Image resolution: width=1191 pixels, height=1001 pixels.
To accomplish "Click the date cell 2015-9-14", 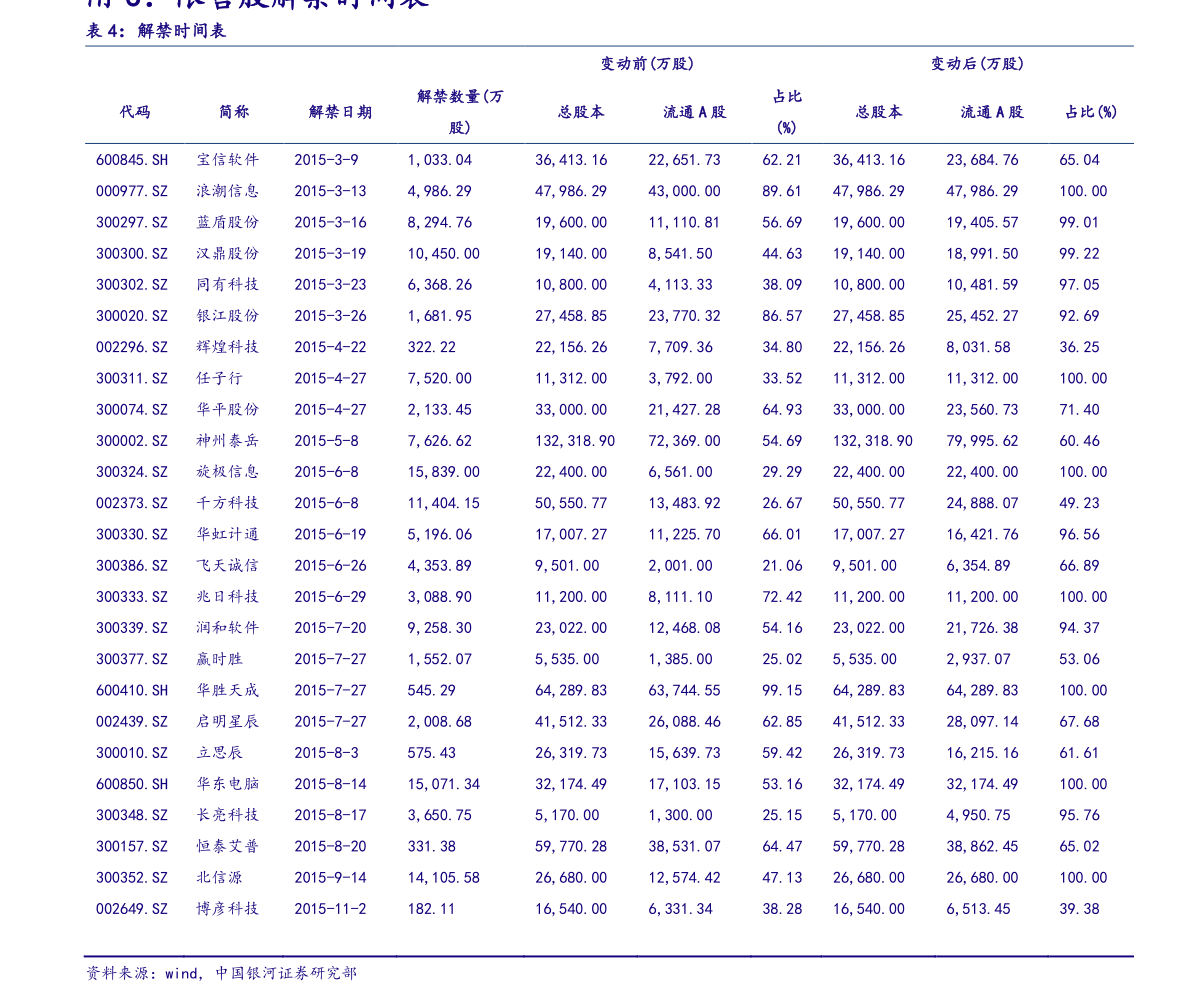I will (330, 878).
